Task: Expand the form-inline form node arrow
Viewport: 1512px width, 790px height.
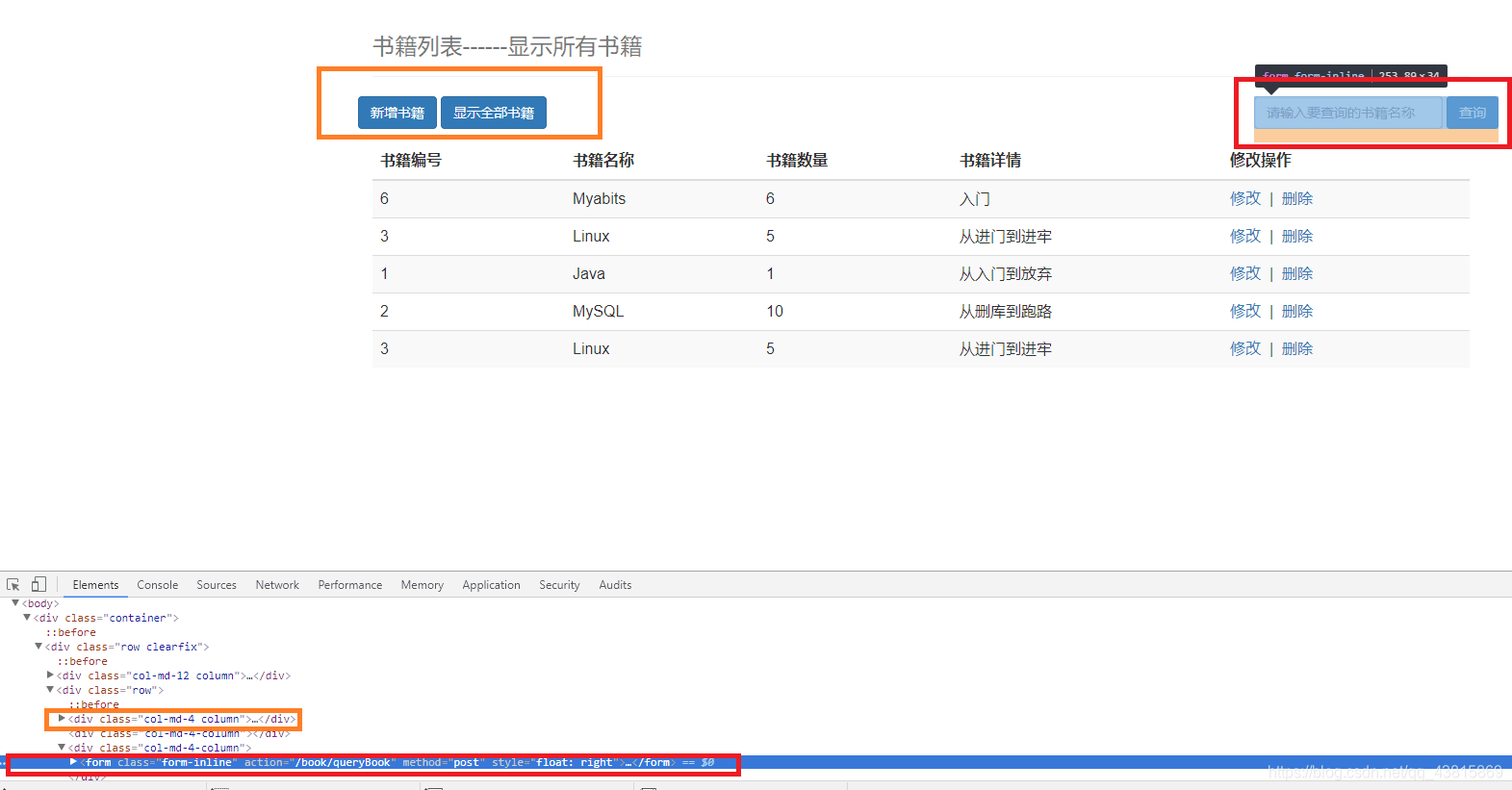Action: pyautogui.click(x=73, y=762)
